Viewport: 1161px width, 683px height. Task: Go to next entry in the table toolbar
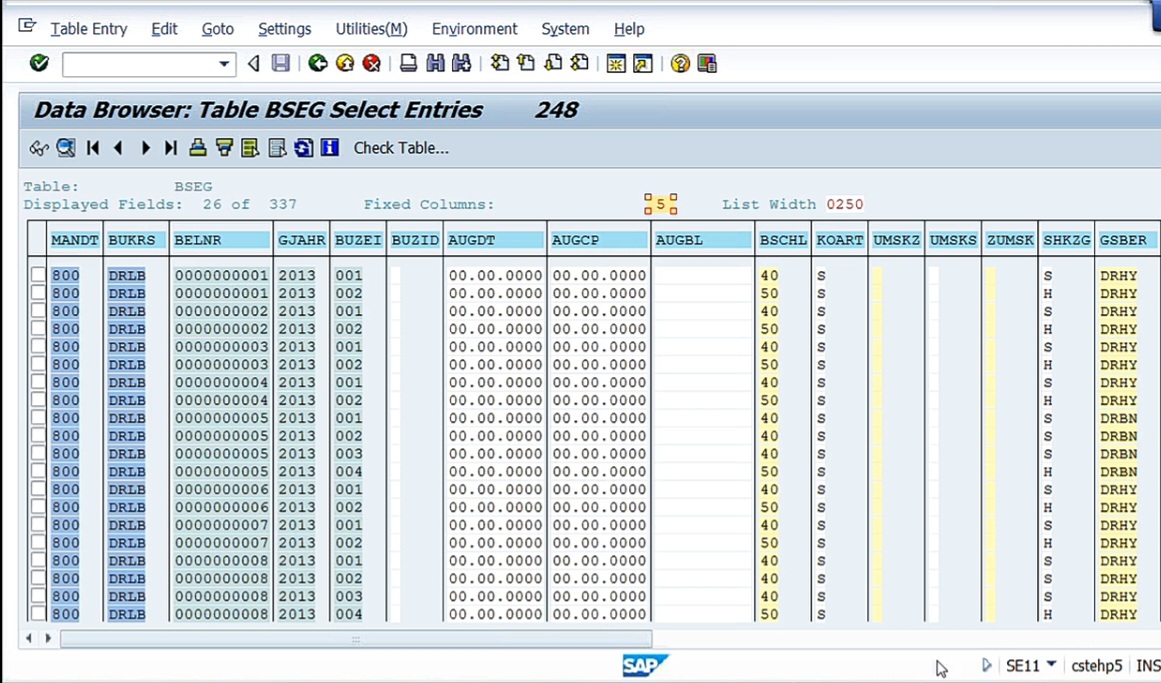tap(145, 148)
